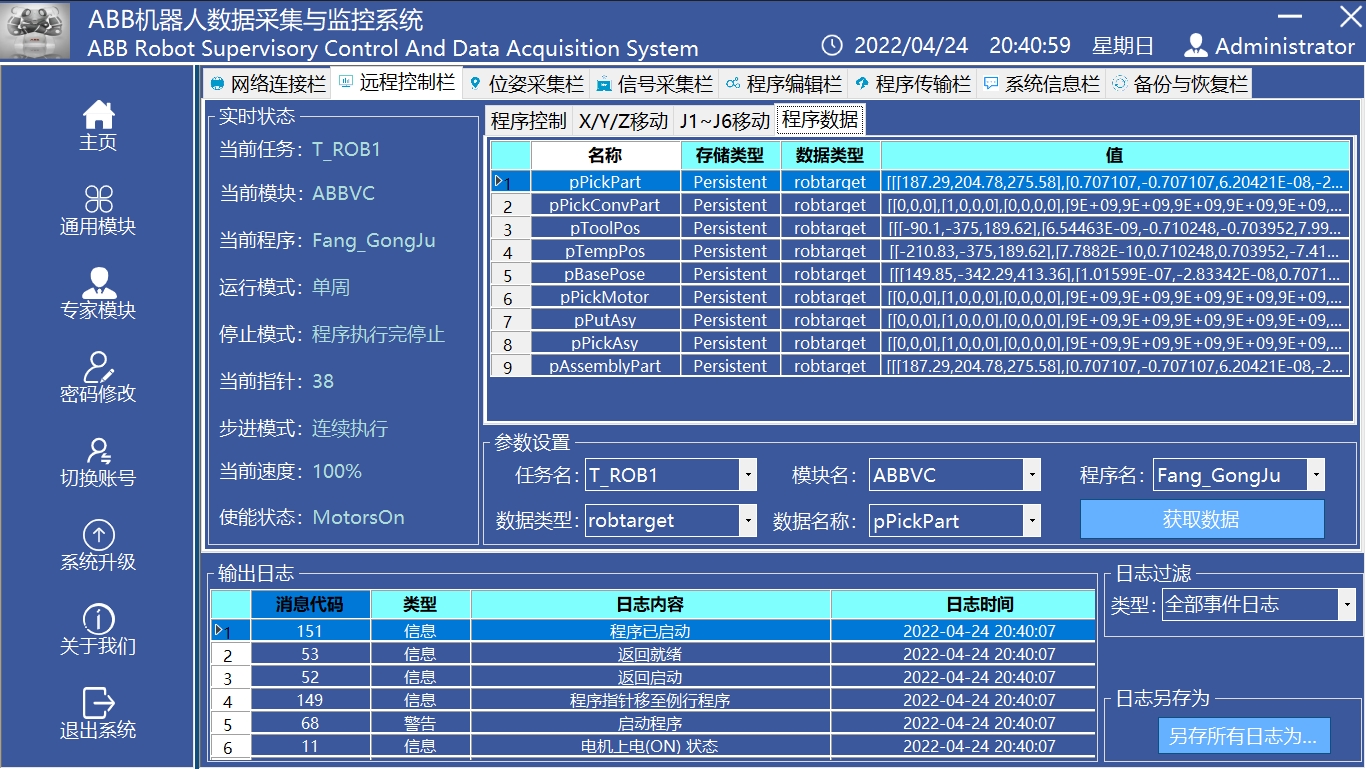
Task: Switch to 位姿采集栏 tab
Action: point(525,83)
